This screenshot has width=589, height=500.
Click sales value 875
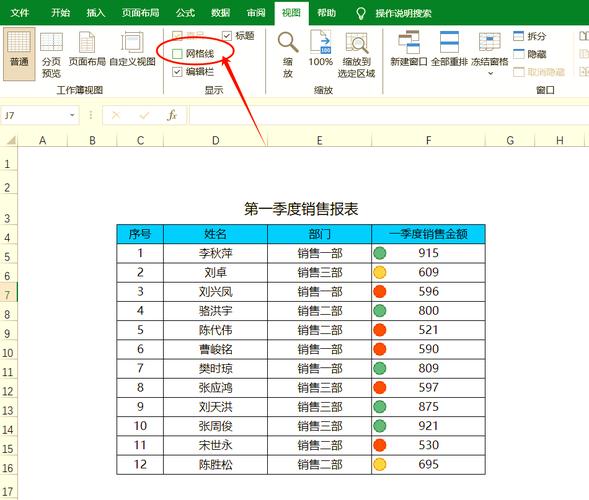coord(428,407)
